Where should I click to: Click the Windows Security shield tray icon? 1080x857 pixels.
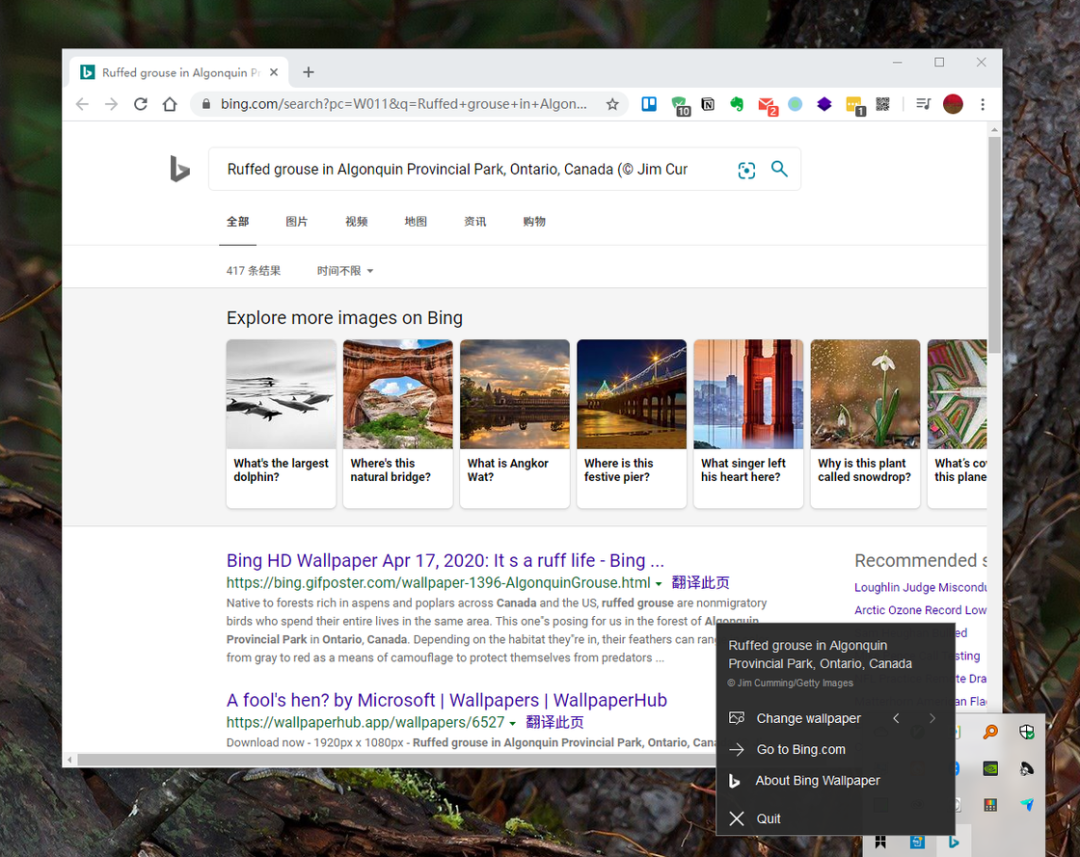(x=1026, y=732)
